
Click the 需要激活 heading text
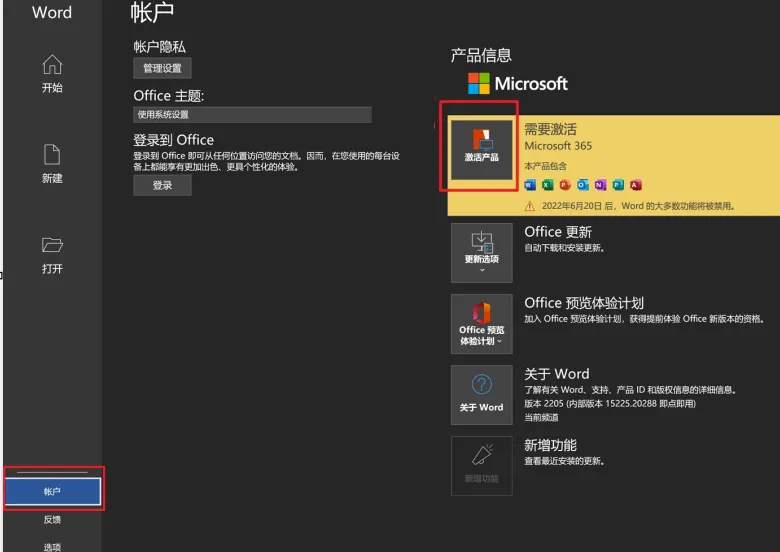[x=550, y=129]
